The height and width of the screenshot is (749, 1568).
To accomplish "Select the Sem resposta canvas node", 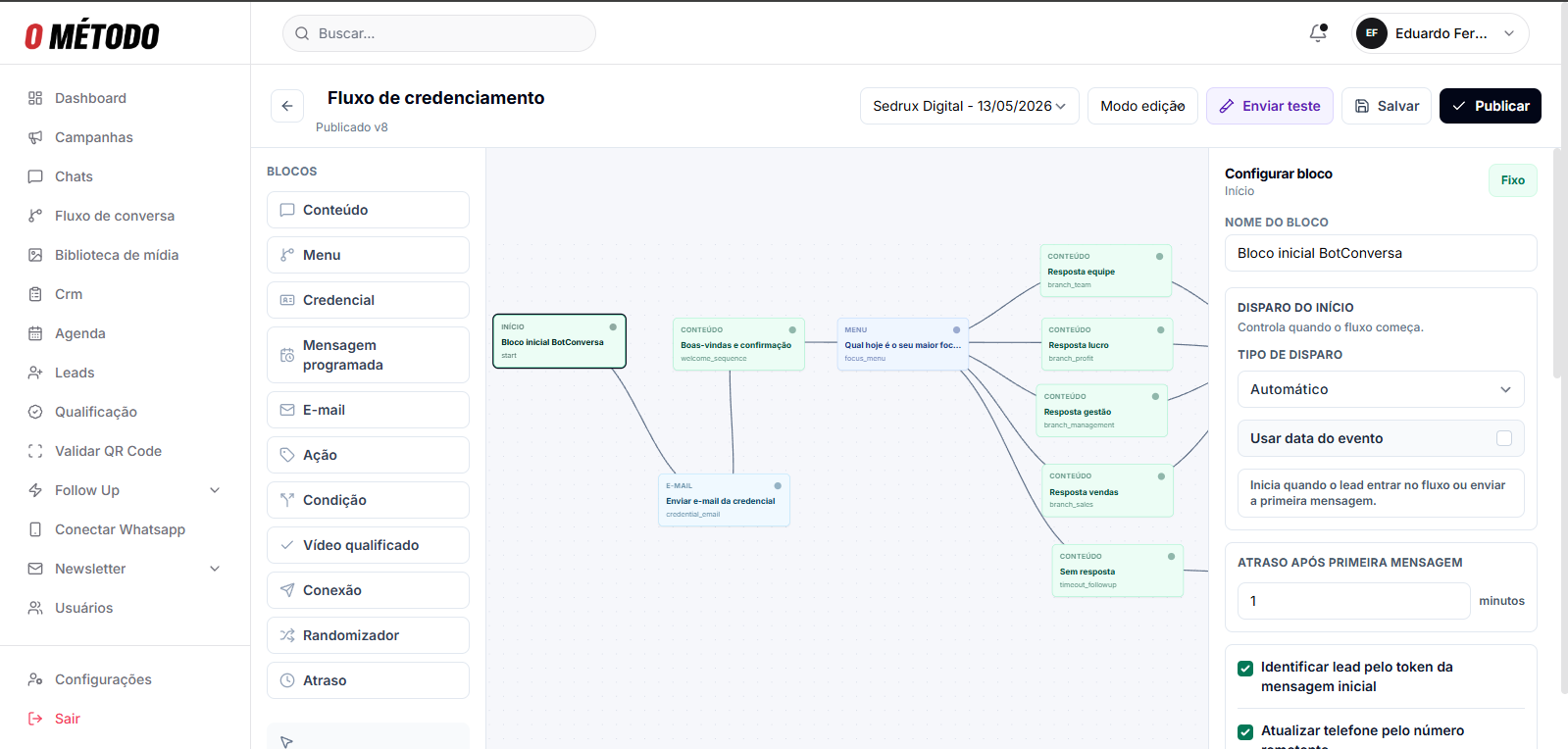I will click(x=1117, y=571).
